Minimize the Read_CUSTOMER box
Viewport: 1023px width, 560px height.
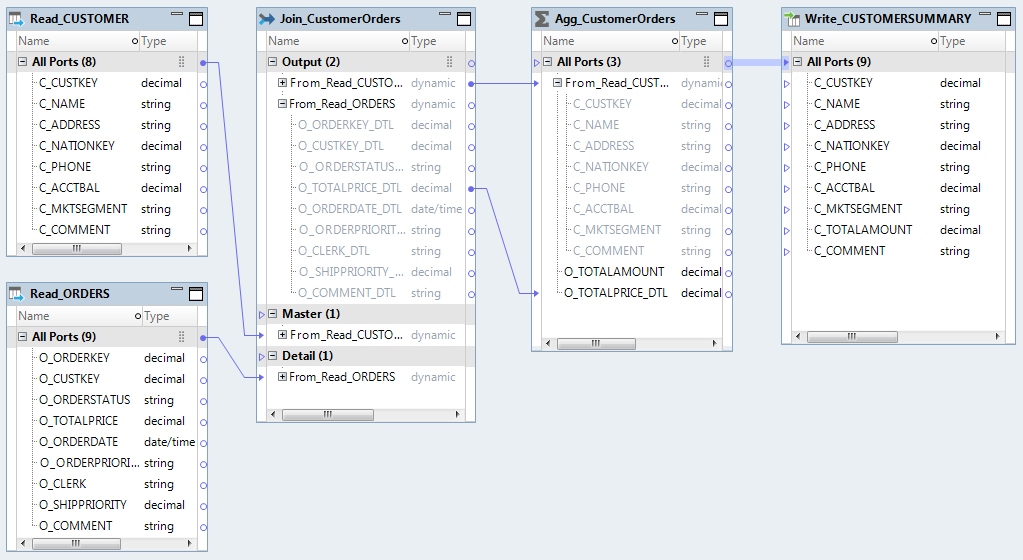pyautogui.click(x=177, y=14)
